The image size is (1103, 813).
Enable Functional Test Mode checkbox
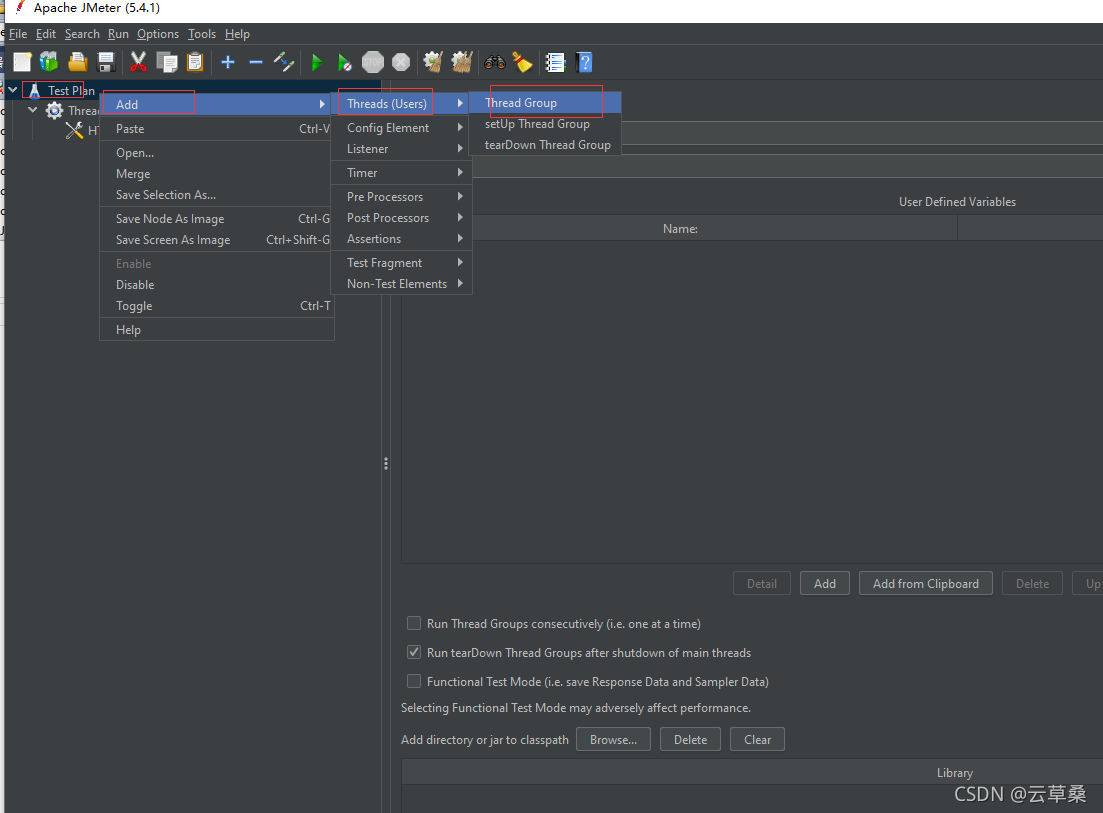pos(414,681)
